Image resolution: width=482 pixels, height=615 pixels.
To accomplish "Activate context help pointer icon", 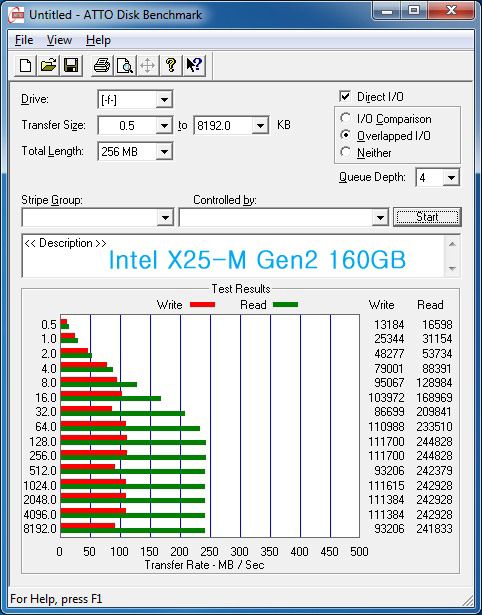I will (194, 65).
